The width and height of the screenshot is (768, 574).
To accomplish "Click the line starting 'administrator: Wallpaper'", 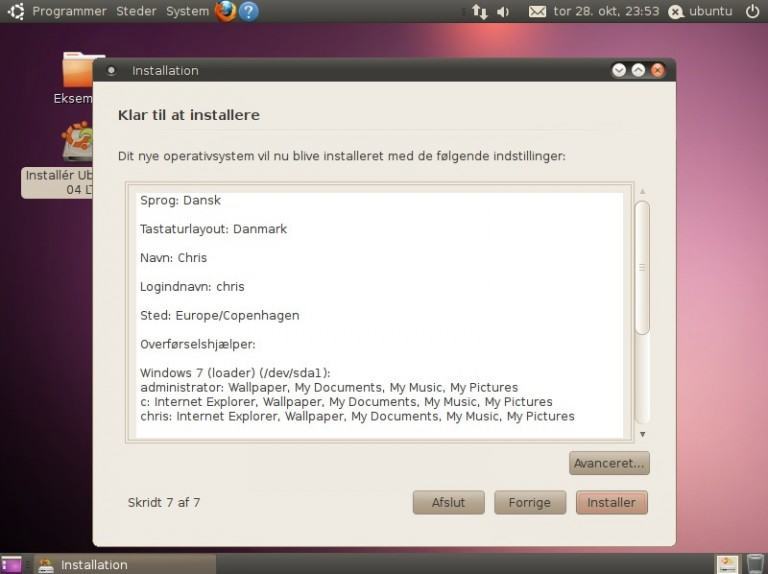I will (x=329, y=387).
